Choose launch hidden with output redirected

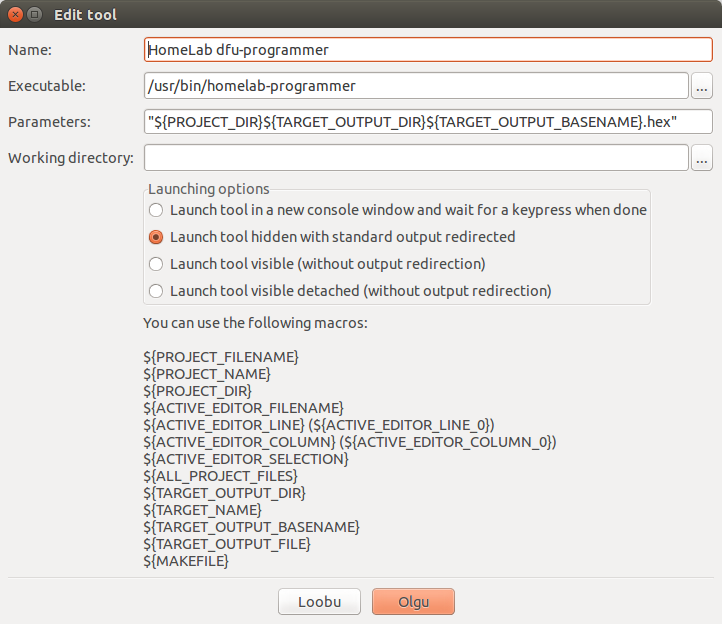click(156, 237)
